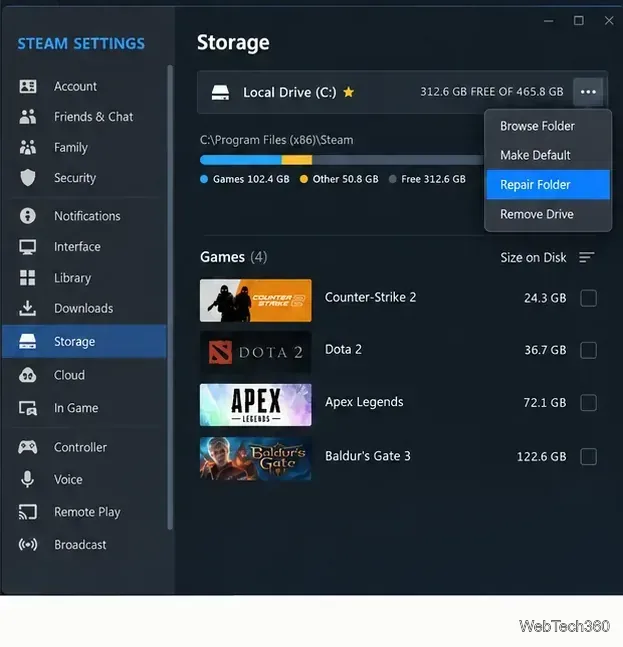
Task: Switch to Interface settings
Action: click(x=85, y=247)
